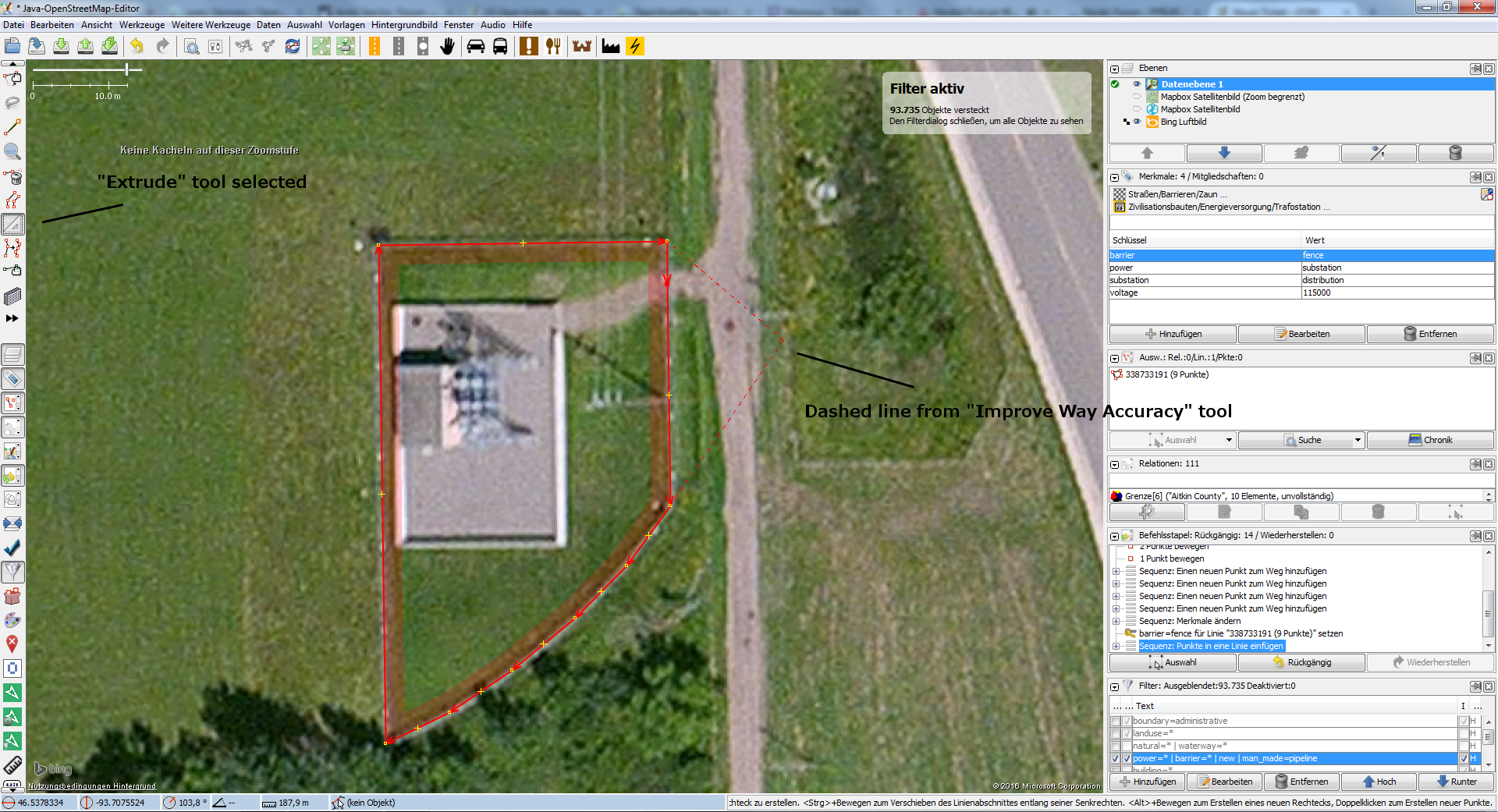This screenshot has height=812, width=1498.
Task: Disable the power/barrier filter's first checkbox
Action: click(1115, 759)
